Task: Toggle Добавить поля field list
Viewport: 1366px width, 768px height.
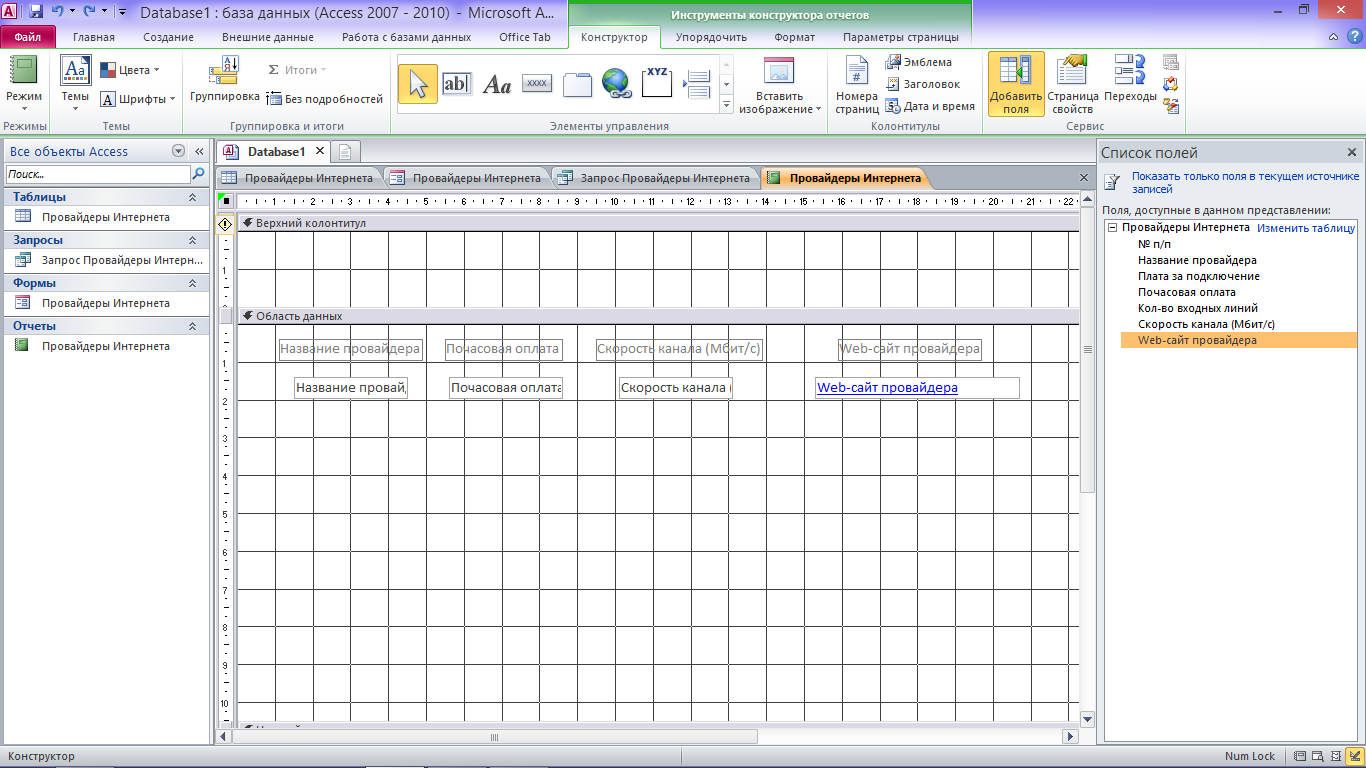Action: pyautogui.click(x=1016, y=84)
